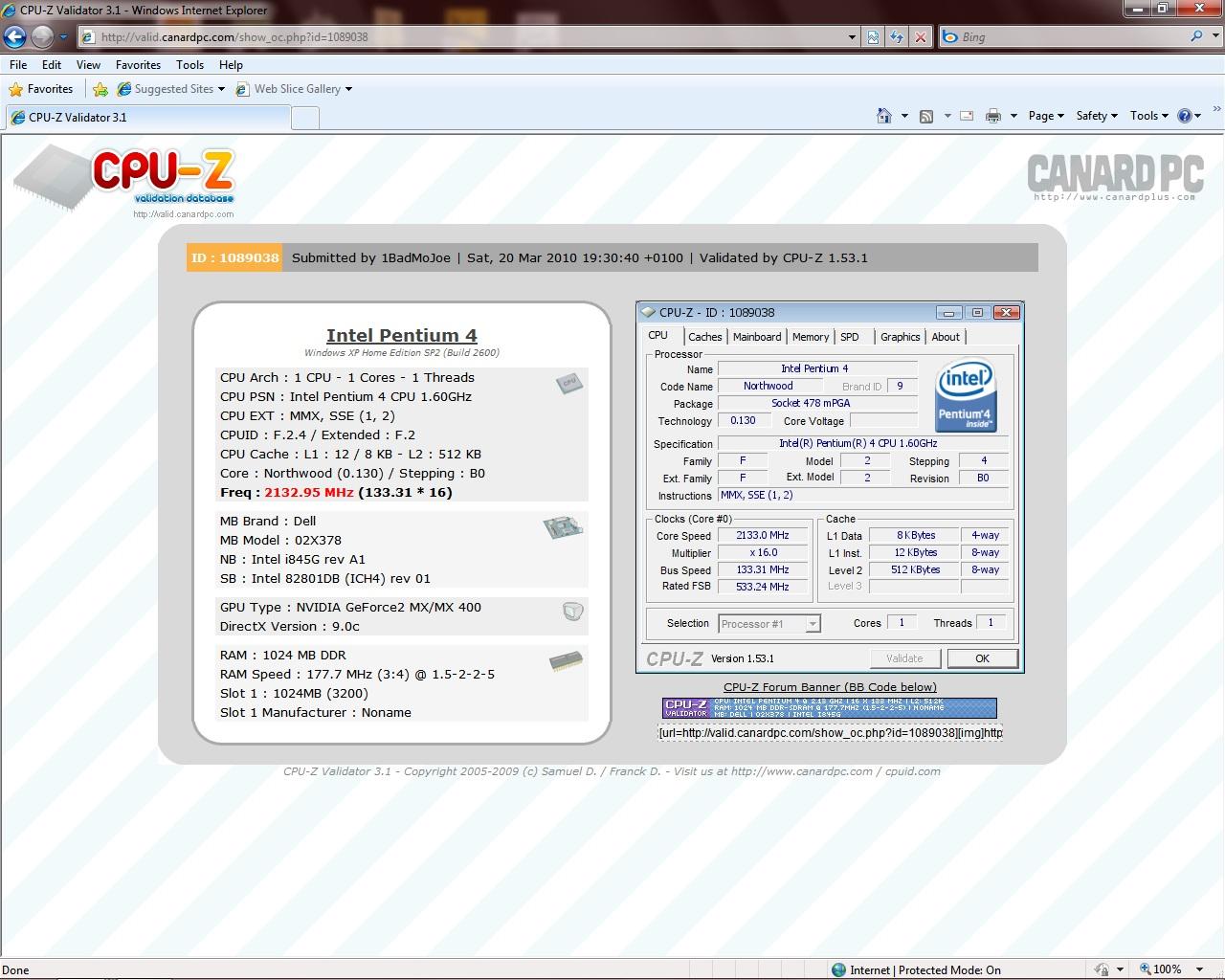Click the red Stop loading icon
The width and height of the screenshot is (1225, 980).
point(921,37)
